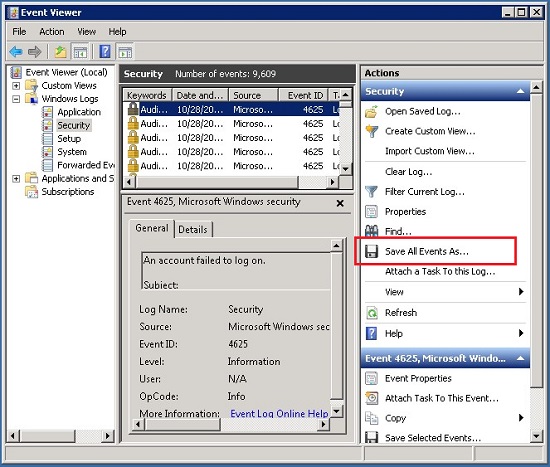Switch to the General tab
The height and width of the screenshot is (467, 550).
pyautogui.click(x=152, y=228)
